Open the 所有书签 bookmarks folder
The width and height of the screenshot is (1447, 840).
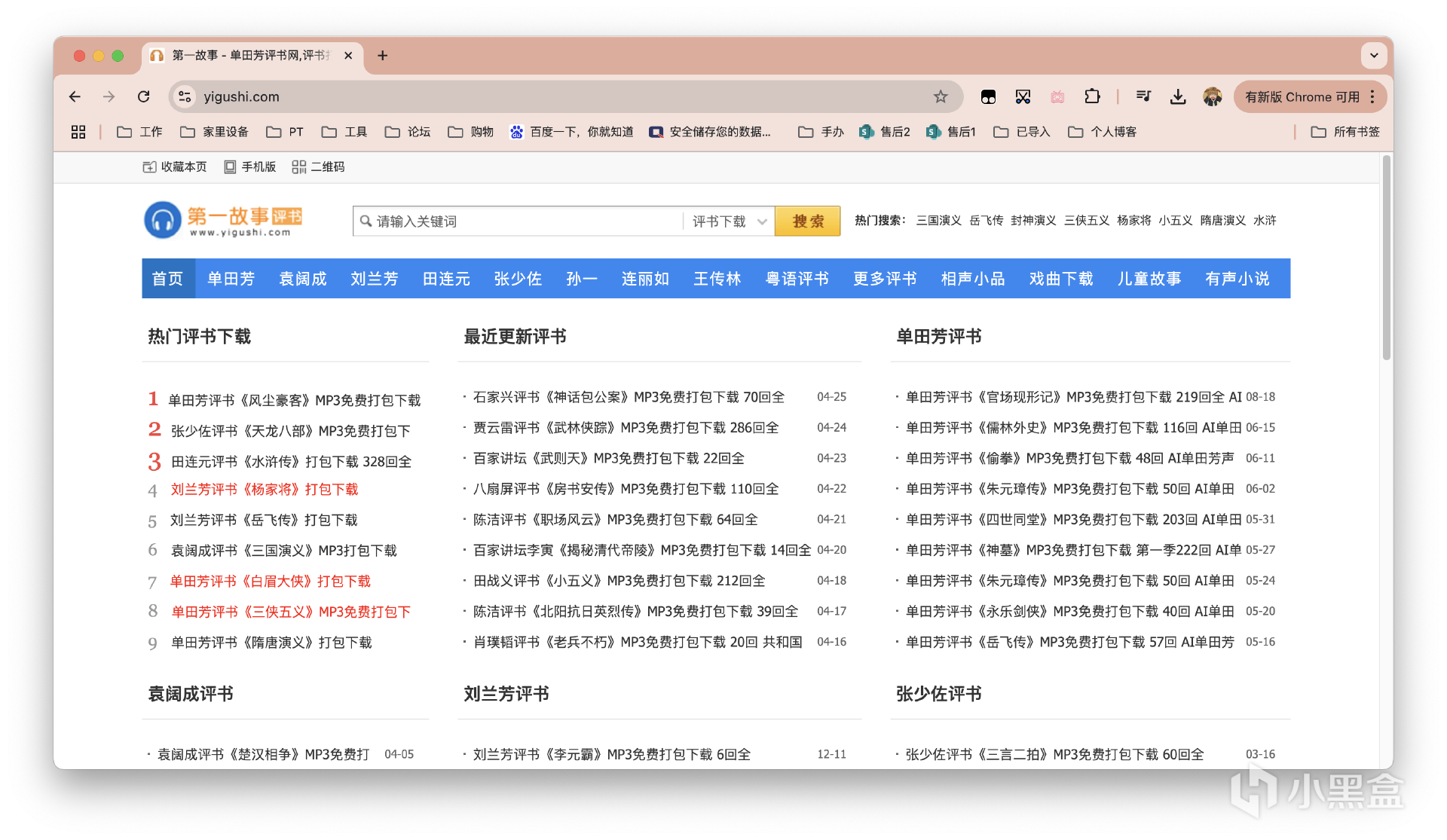[1345, 132]
